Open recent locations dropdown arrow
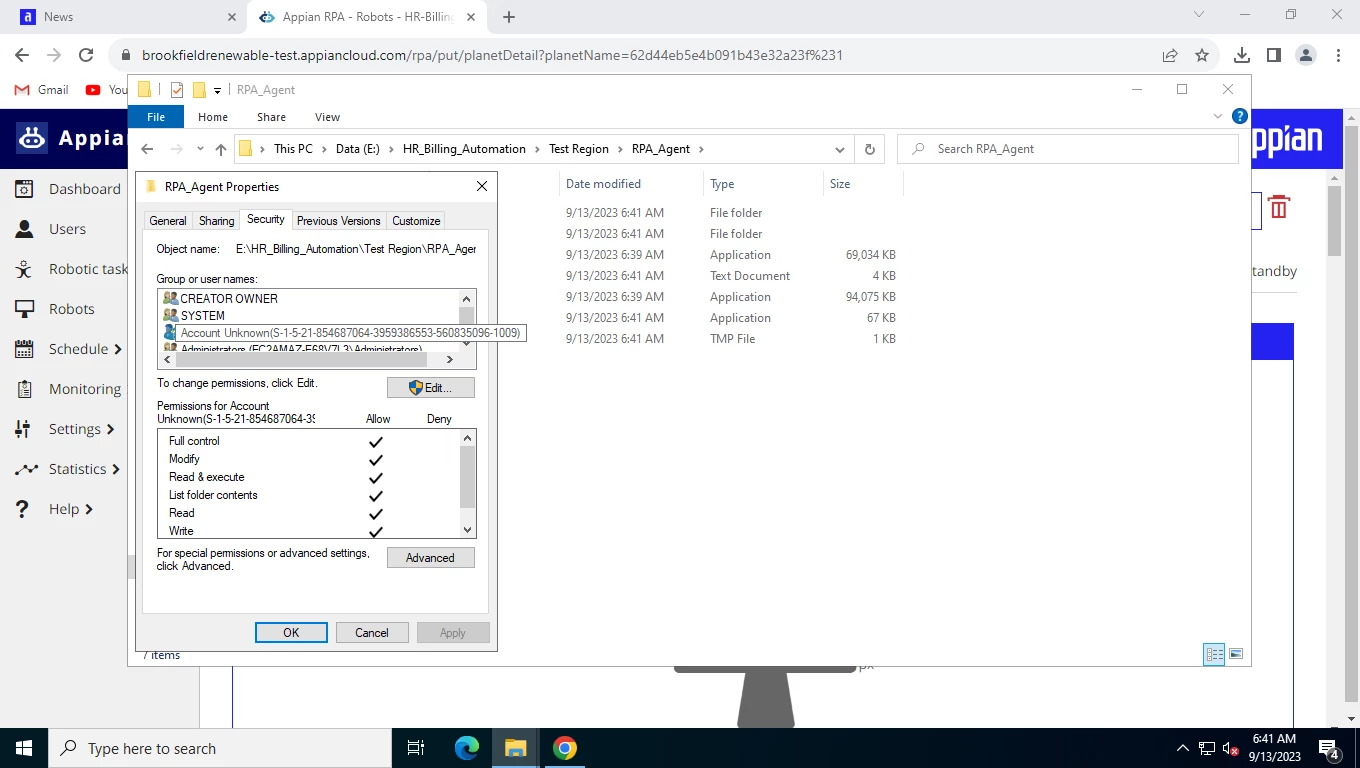Screen dimensions: 1360x768 pos(200,149)
